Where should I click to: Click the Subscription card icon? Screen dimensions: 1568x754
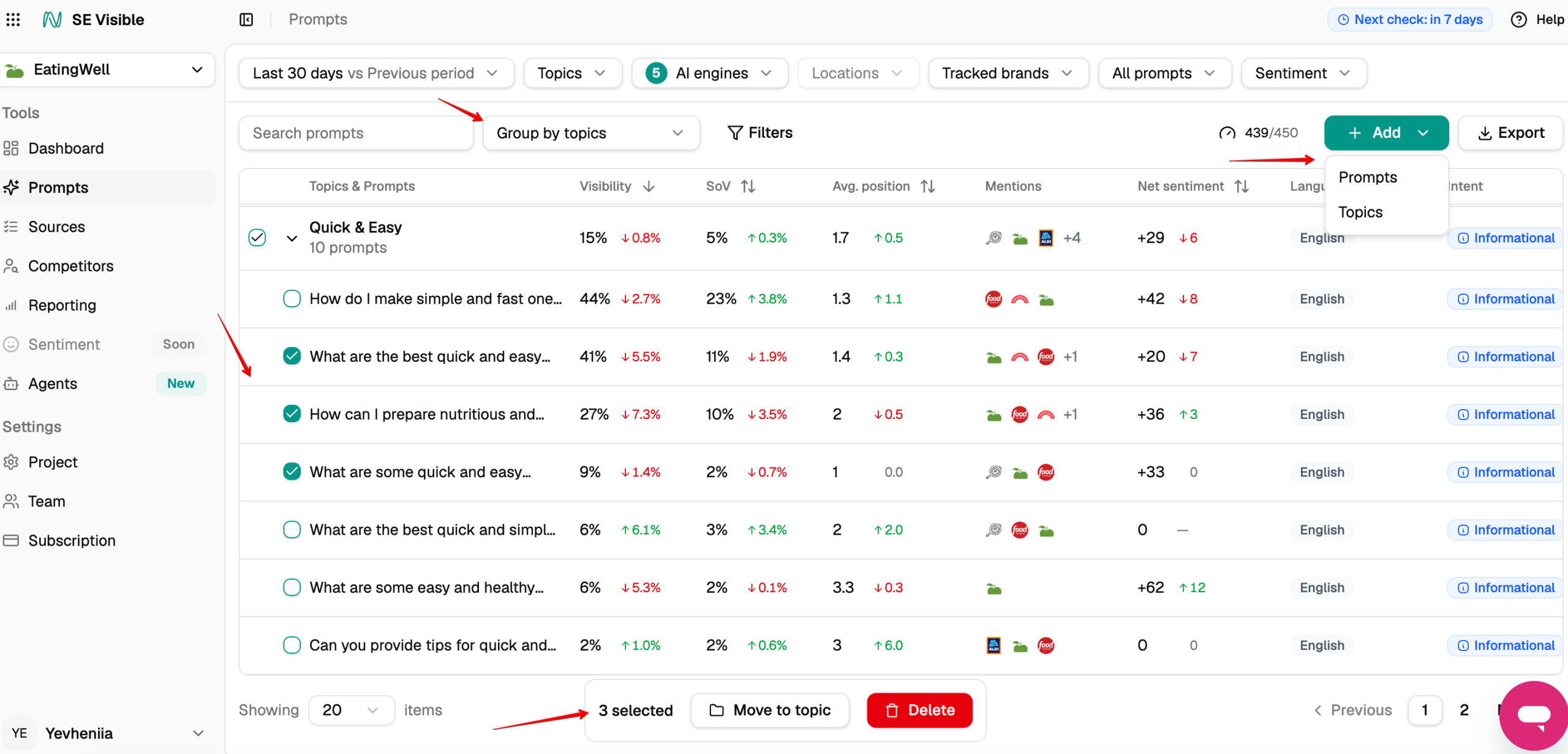pyautogui.click(x=11, y=540)
